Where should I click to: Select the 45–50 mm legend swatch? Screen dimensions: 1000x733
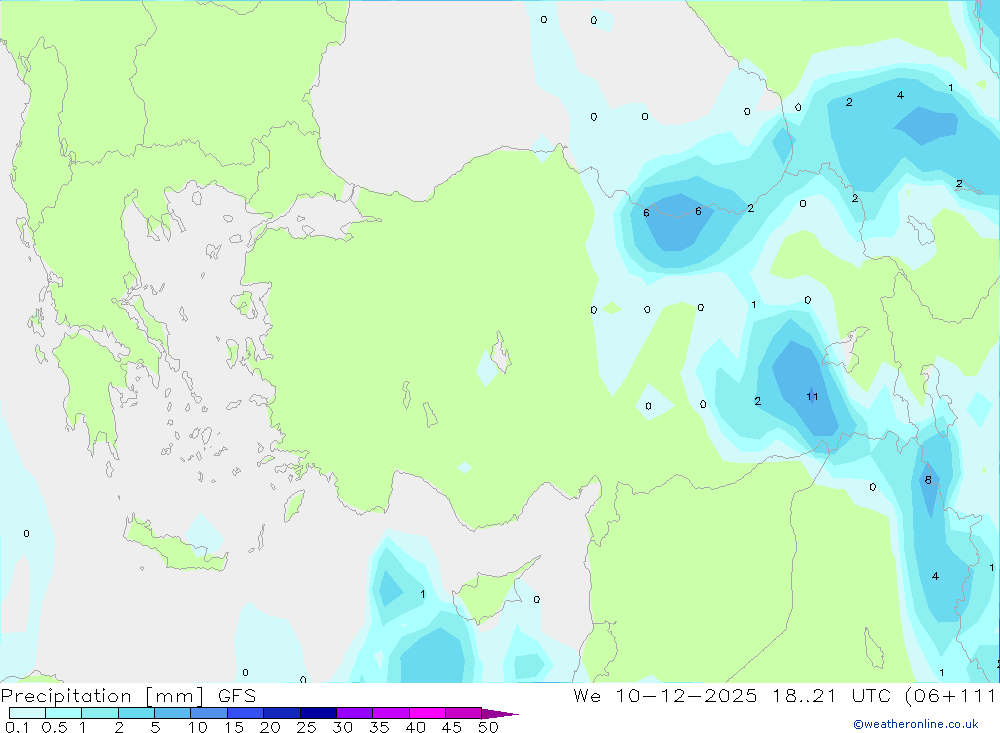[464, 713]
